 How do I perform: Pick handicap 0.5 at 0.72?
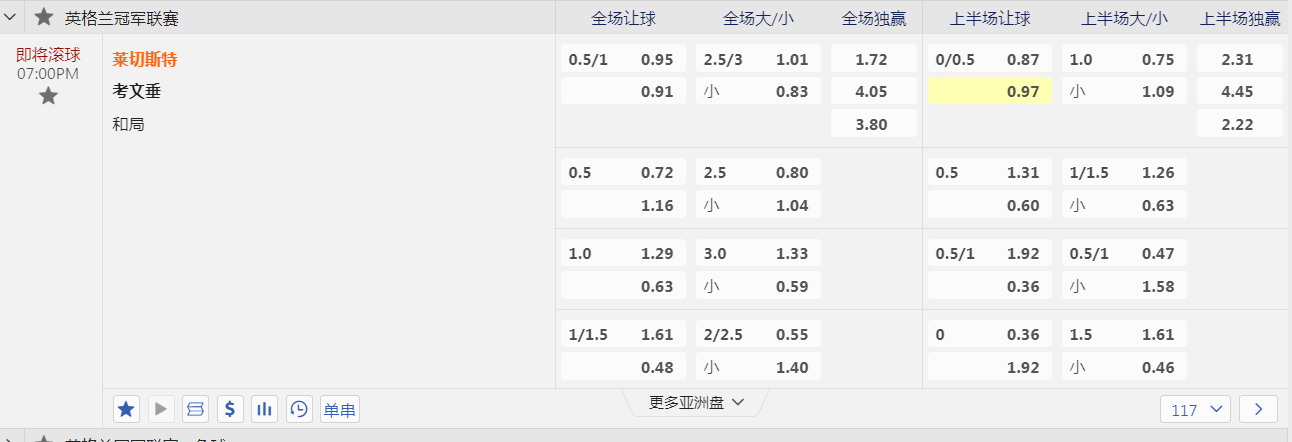(623, 172)
